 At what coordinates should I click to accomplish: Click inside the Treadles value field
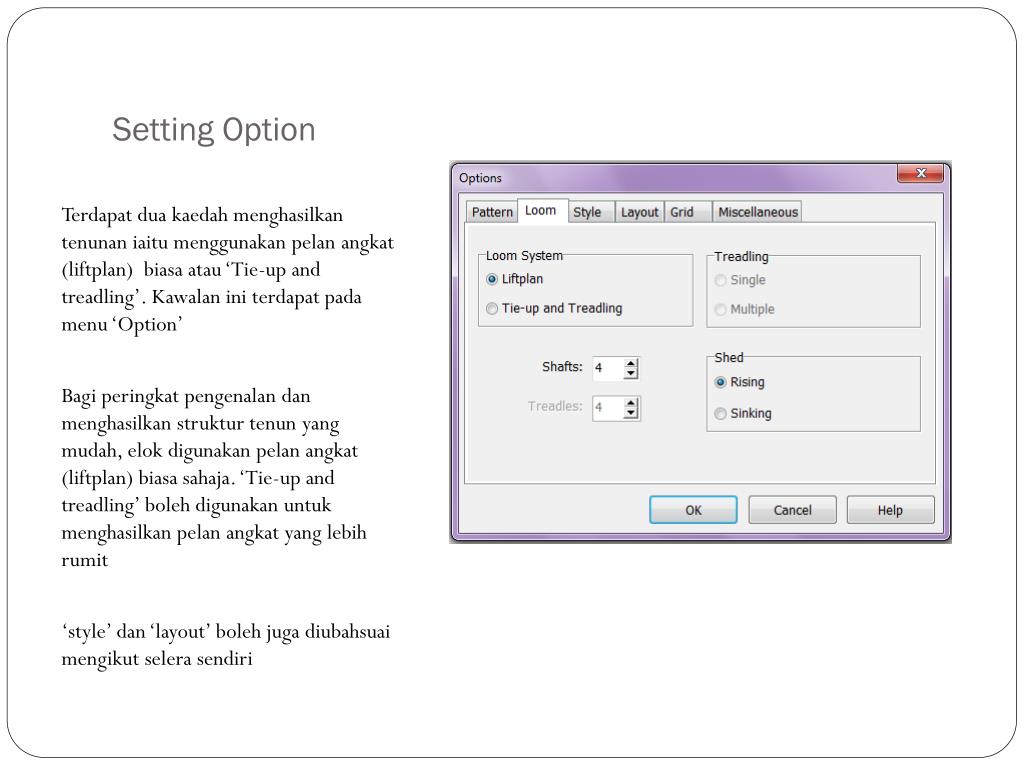click(608, 408)
